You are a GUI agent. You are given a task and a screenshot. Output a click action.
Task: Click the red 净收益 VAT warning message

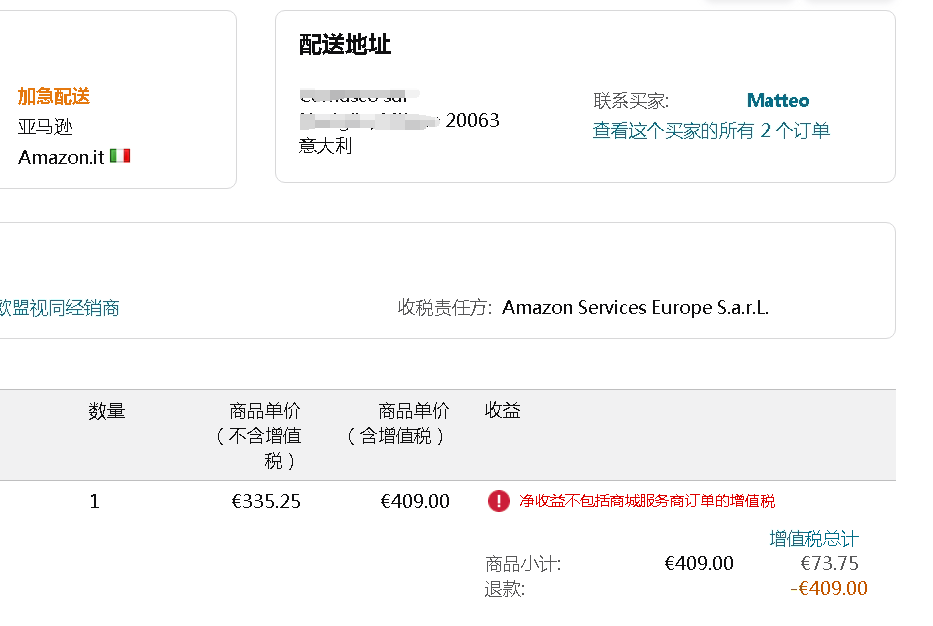pyautogui.click(x=646, y=501)
